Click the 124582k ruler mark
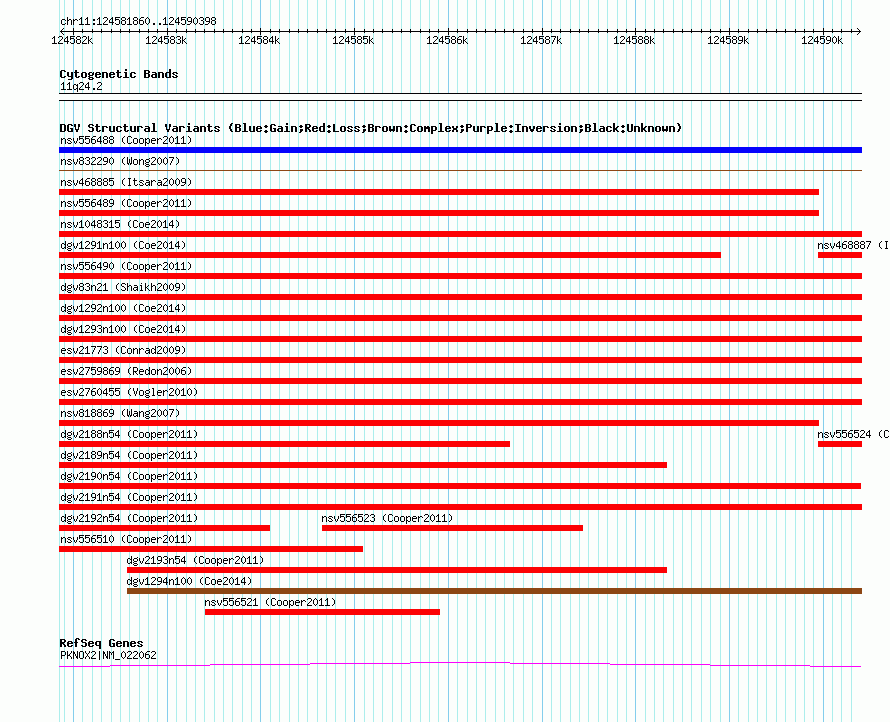This screenshot has width=890, height=722. pos(72,40)
